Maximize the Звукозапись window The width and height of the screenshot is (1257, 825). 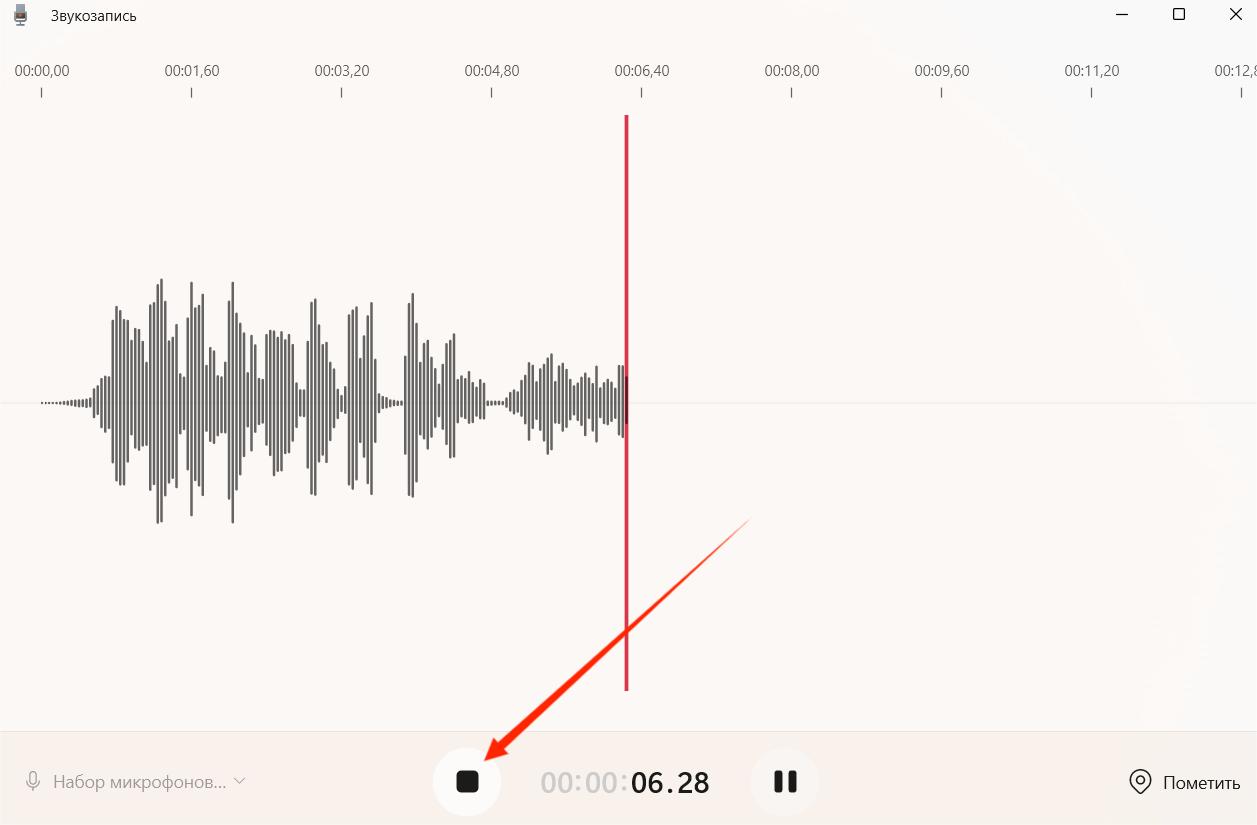point(1179,15)
